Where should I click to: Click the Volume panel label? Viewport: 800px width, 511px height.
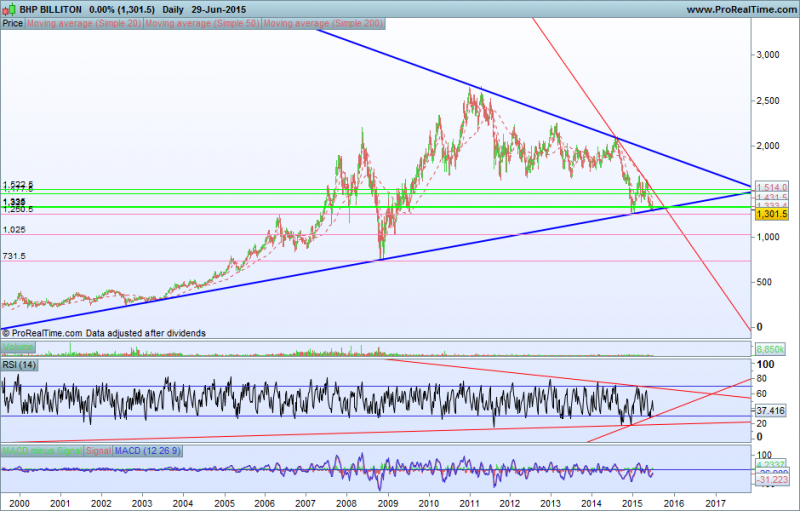pos(16,347)
